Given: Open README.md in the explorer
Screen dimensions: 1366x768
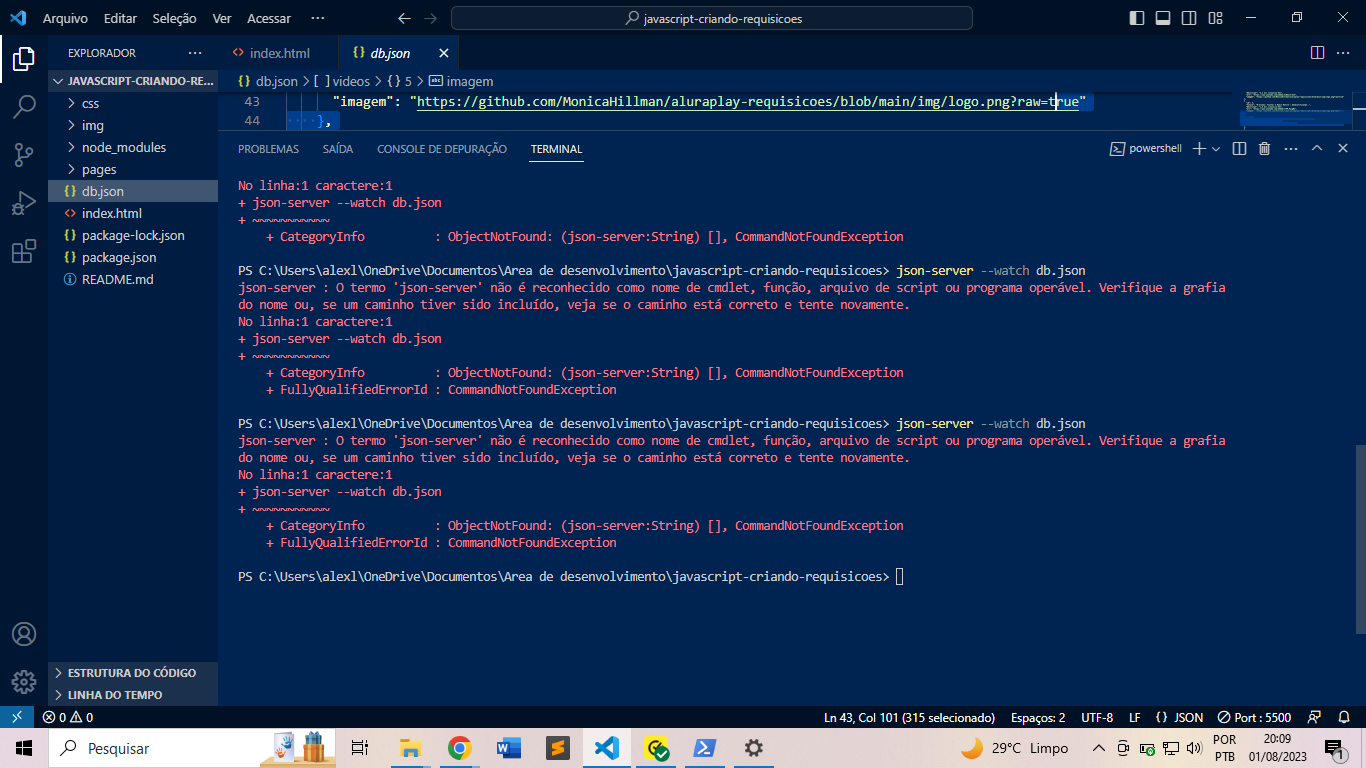Looking at the screenshot, I should [133, 279].
